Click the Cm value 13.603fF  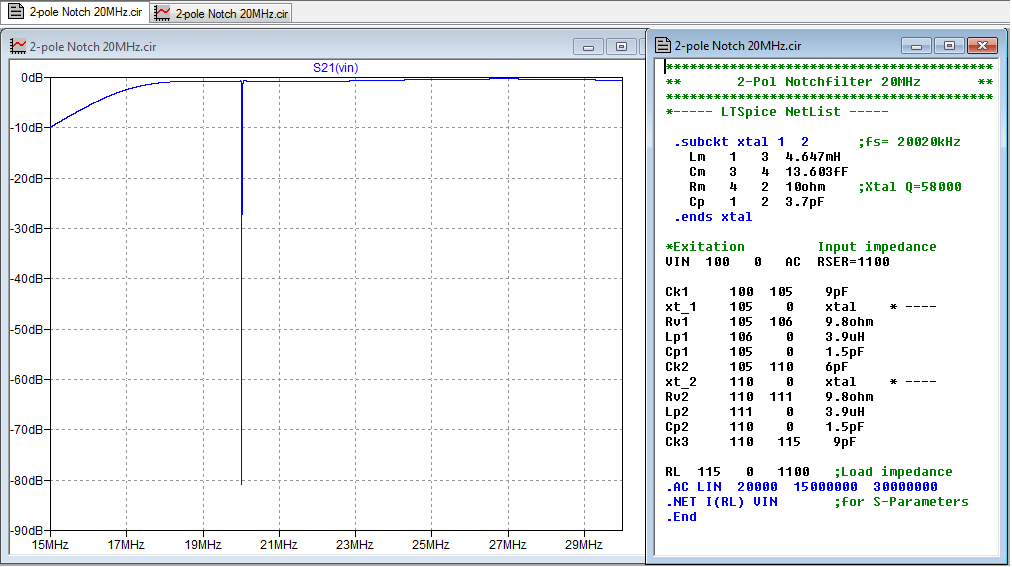tap(816, 172)
